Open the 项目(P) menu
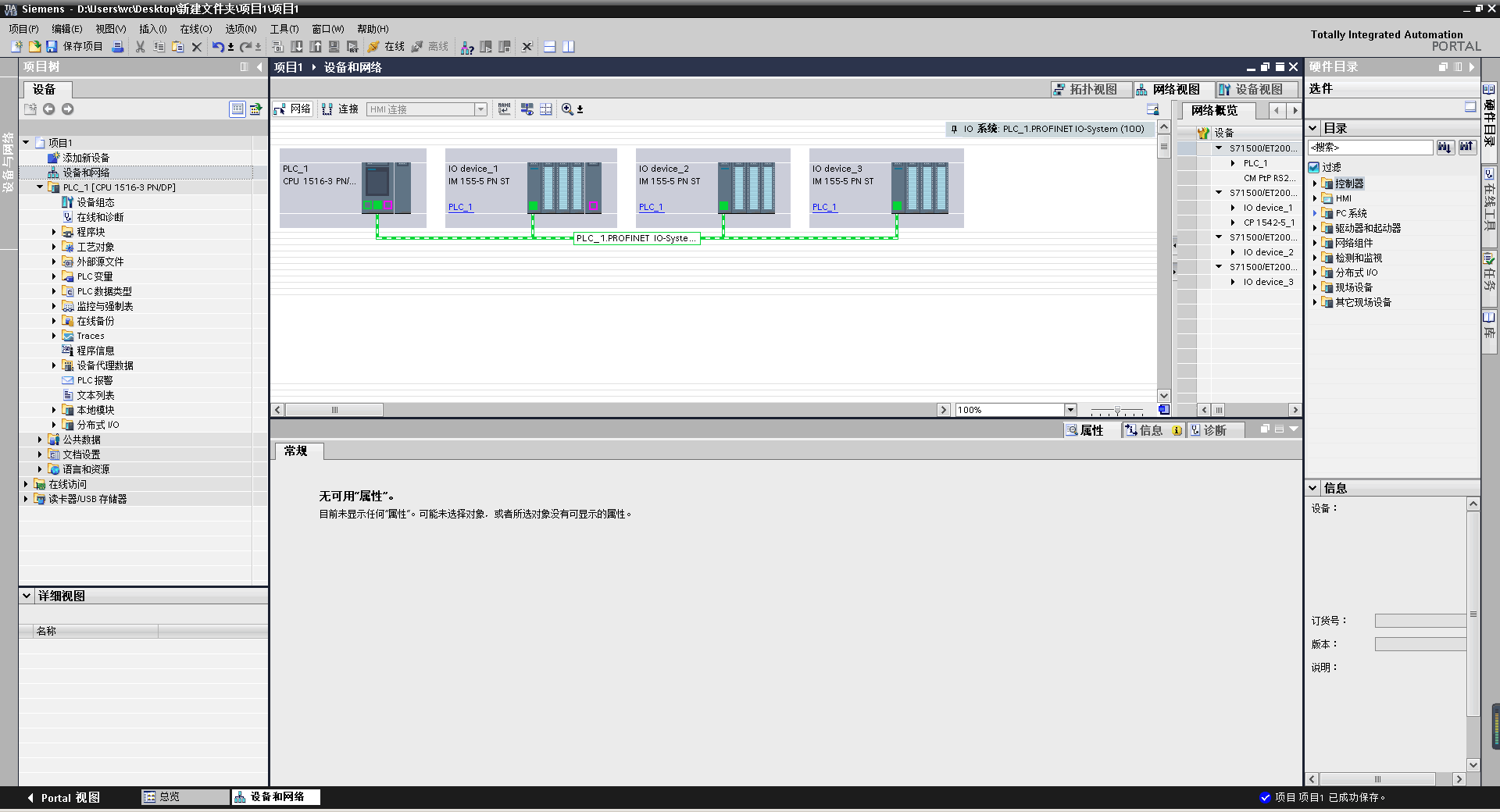The height and width of the screenshot is (812, 1500). 23,29
